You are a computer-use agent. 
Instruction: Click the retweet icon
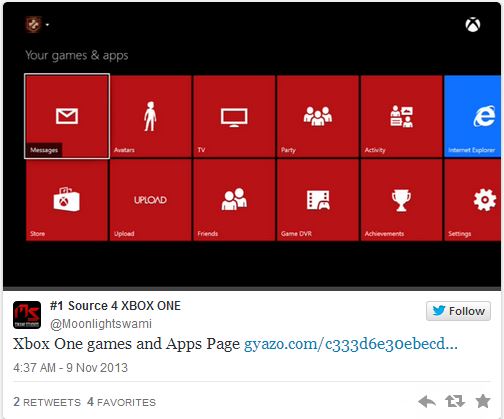click(455, 401)
